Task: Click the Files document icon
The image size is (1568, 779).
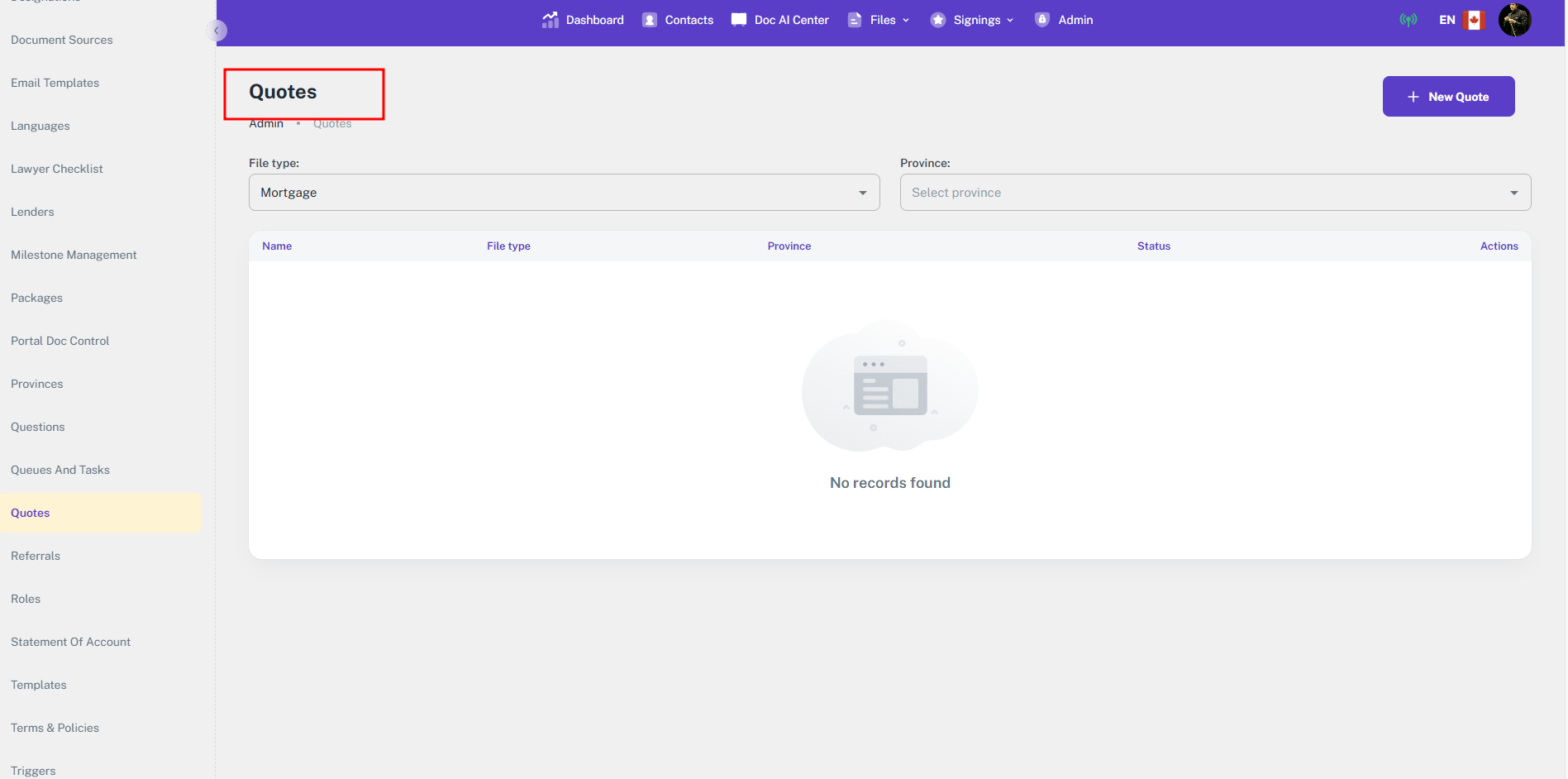Action: (855, 20)
